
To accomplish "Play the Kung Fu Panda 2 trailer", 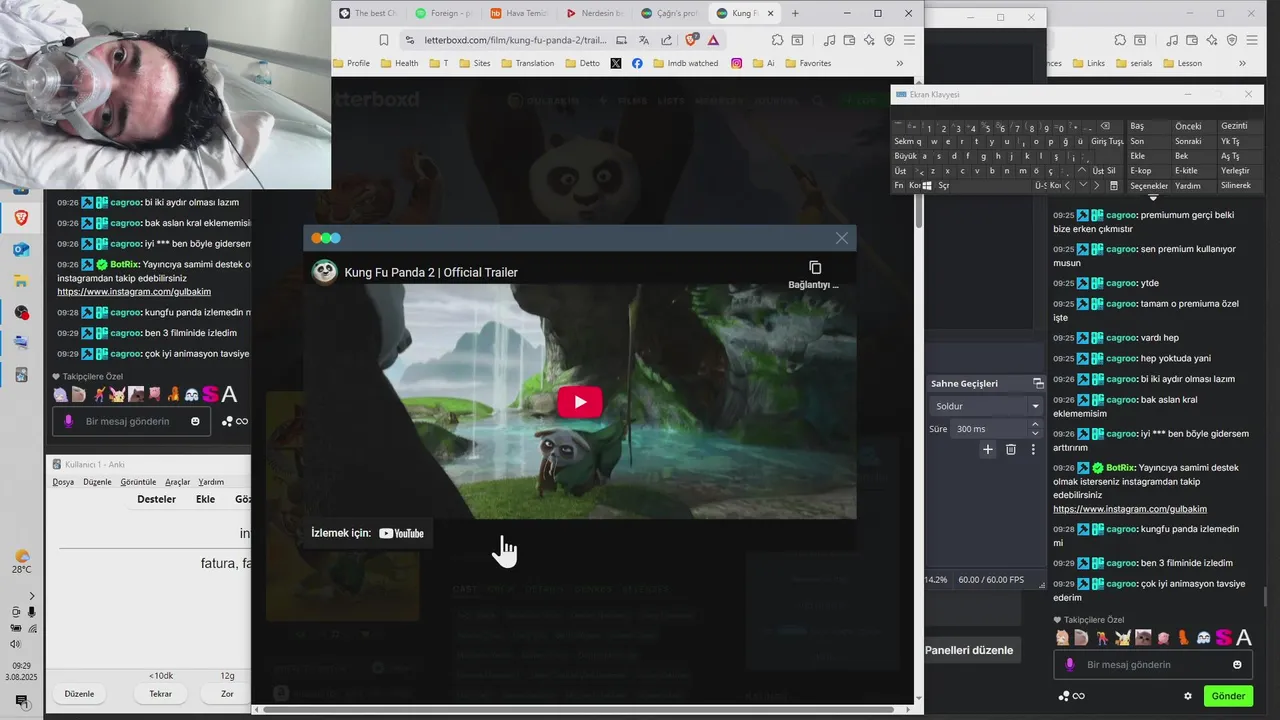I will [579, 401].
